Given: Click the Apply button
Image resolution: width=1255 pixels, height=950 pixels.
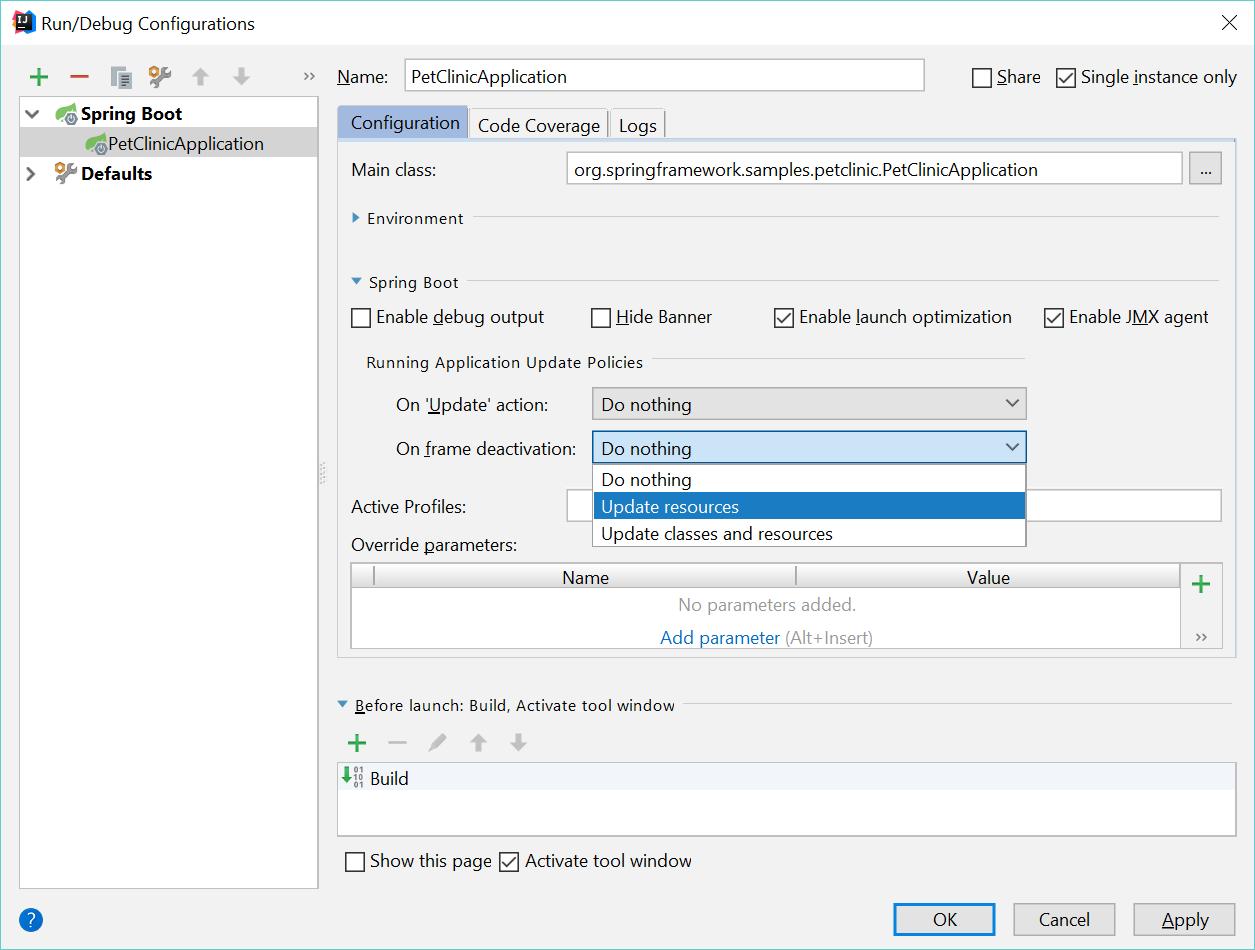Looking at the screenshot, I should (x=1185, y=920).
